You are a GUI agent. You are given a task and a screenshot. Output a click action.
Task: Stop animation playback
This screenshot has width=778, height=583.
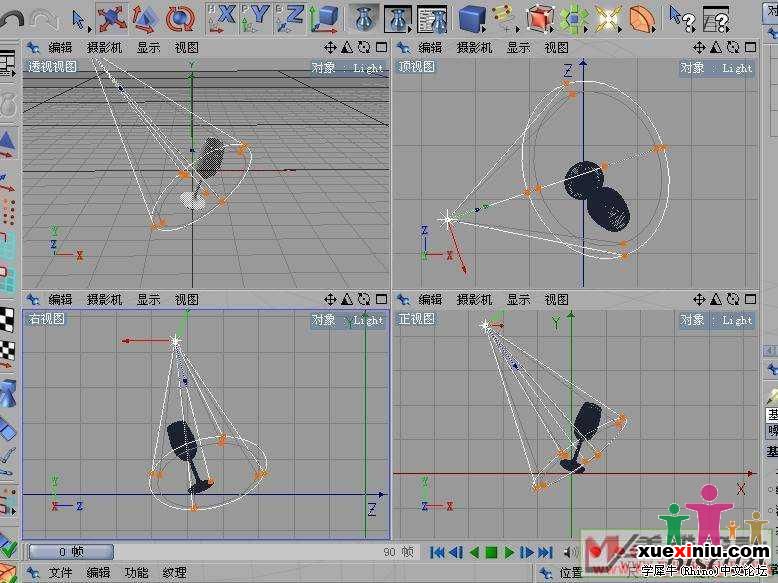click(491, 552)
